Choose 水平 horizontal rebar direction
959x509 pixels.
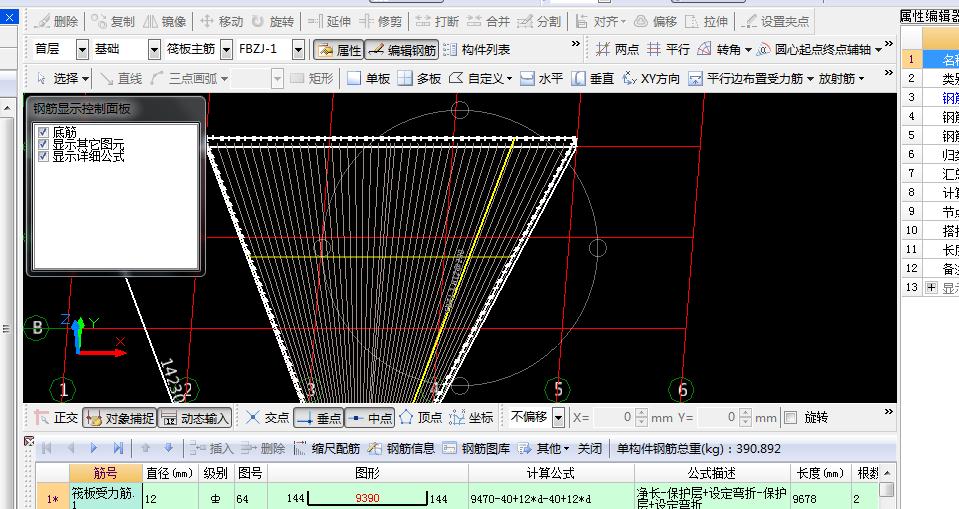click(541, 78)
